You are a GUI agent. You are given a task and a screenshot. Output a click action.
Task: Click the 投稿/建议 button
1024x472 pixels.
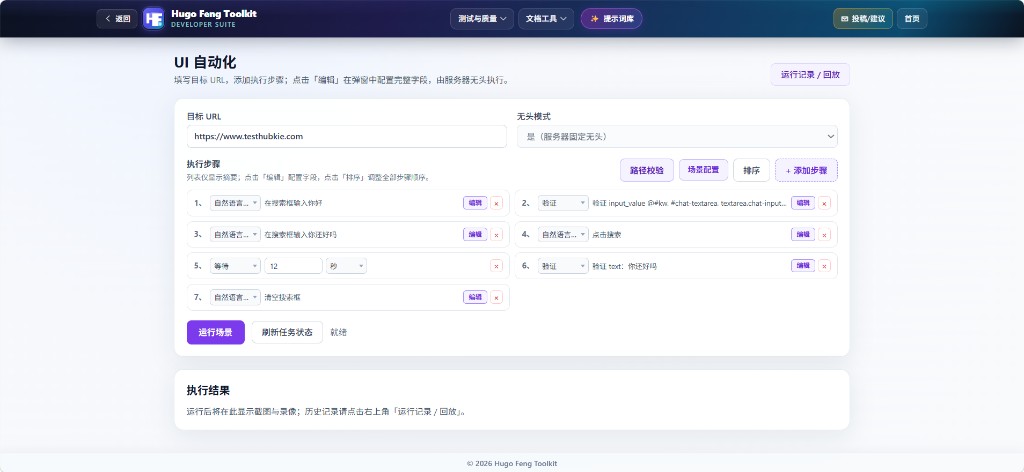[863, 19]
